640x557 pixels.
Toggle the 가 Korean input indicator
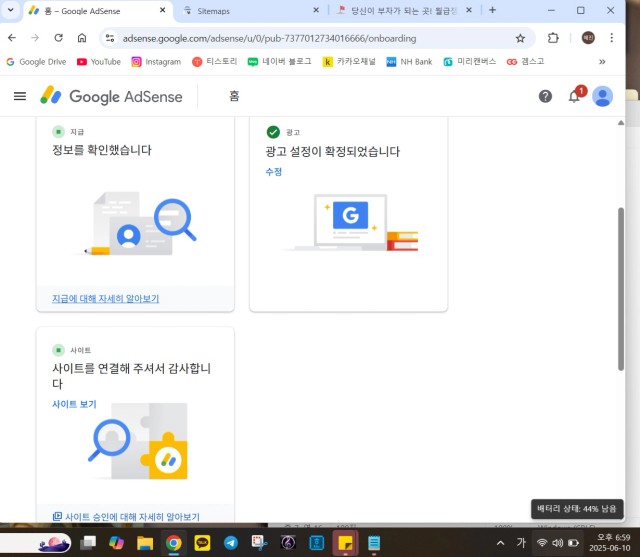(x=521, y=543)
